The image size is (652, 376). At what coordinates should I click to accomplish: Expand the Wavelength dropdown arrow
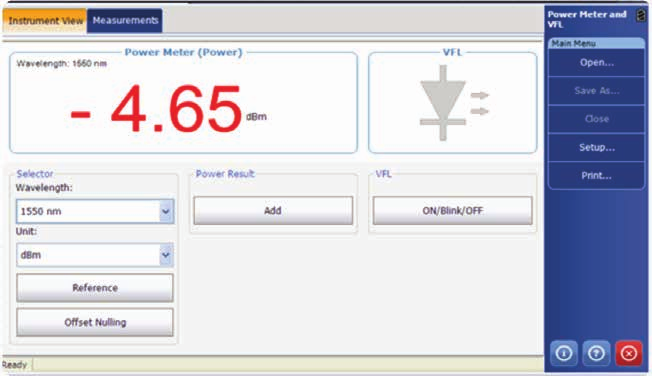[165, 211]
